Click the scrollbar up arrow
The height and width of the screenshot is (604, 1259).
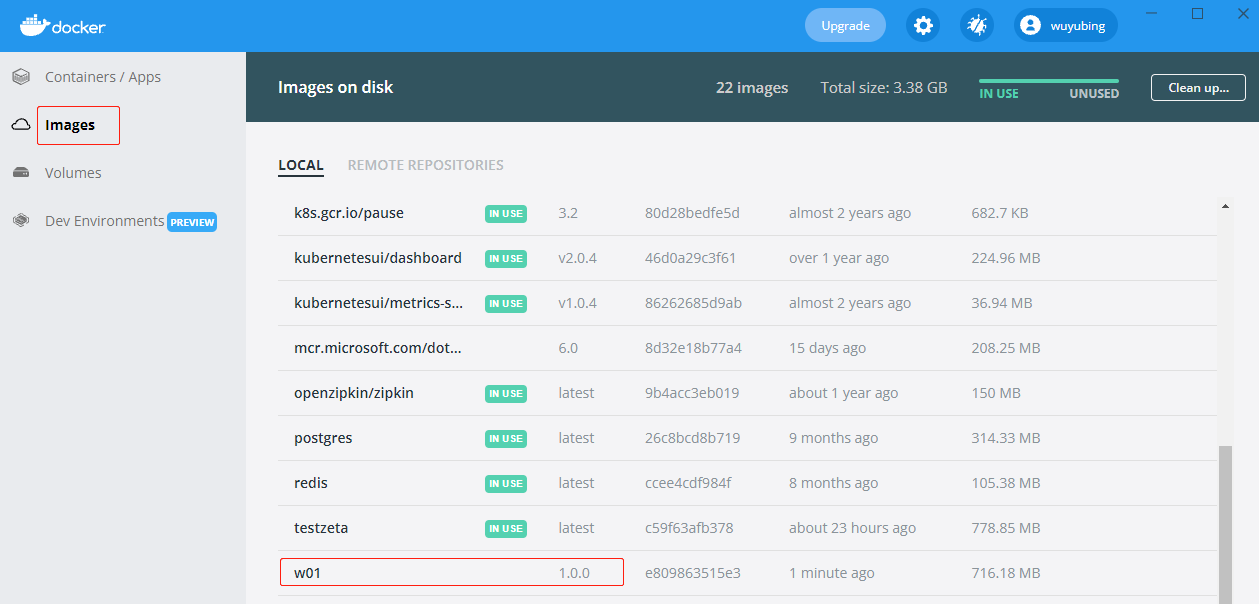pos(1225,206)
